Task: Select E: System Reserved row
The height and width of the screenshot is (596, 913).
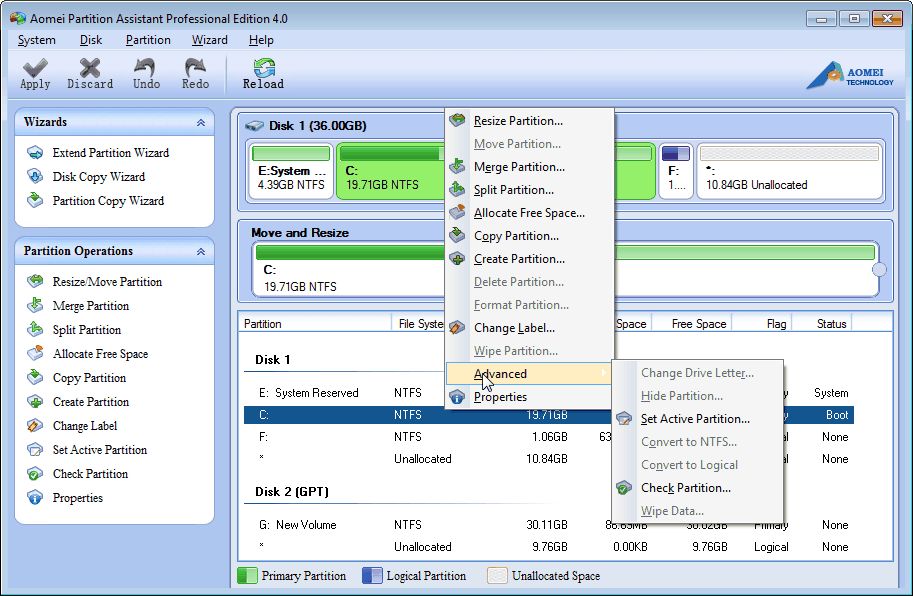Action: coord(548,393)
